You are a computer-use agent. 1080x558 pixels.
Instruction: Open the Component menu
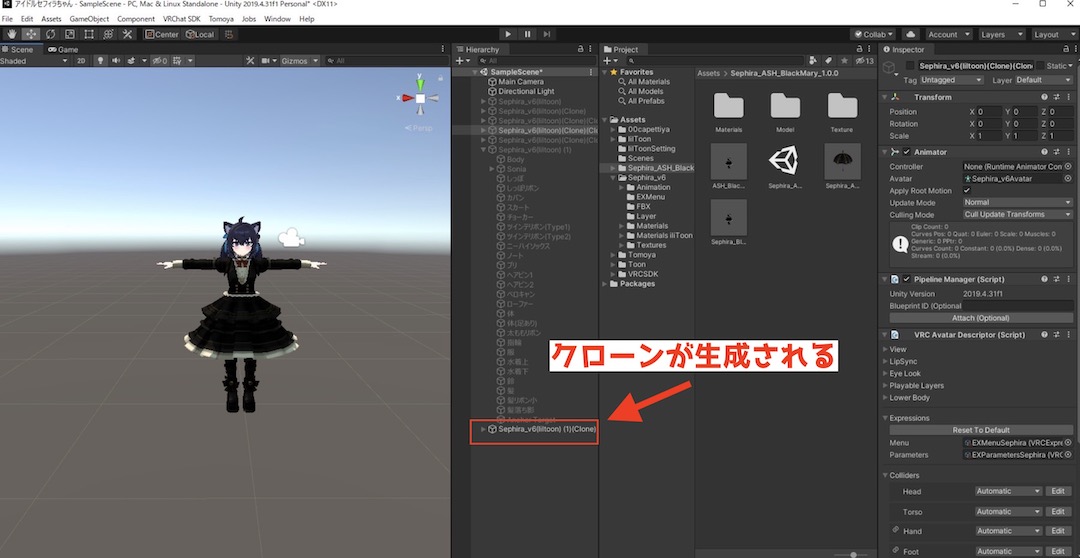pyautogui.click(x=136, y=19)
